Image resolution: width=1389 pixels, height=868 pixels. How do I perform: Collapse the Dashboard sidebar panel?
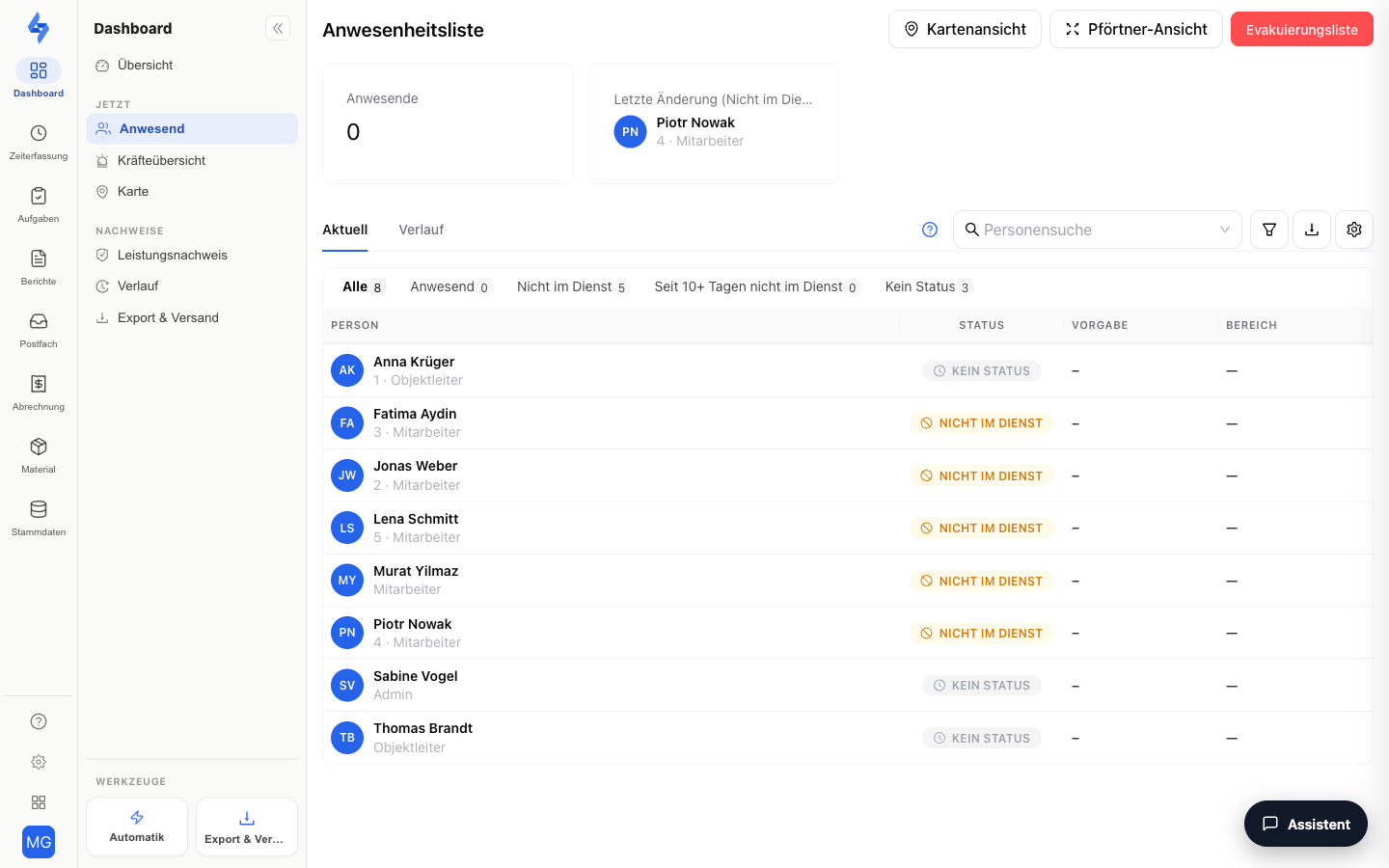[278, 28]
